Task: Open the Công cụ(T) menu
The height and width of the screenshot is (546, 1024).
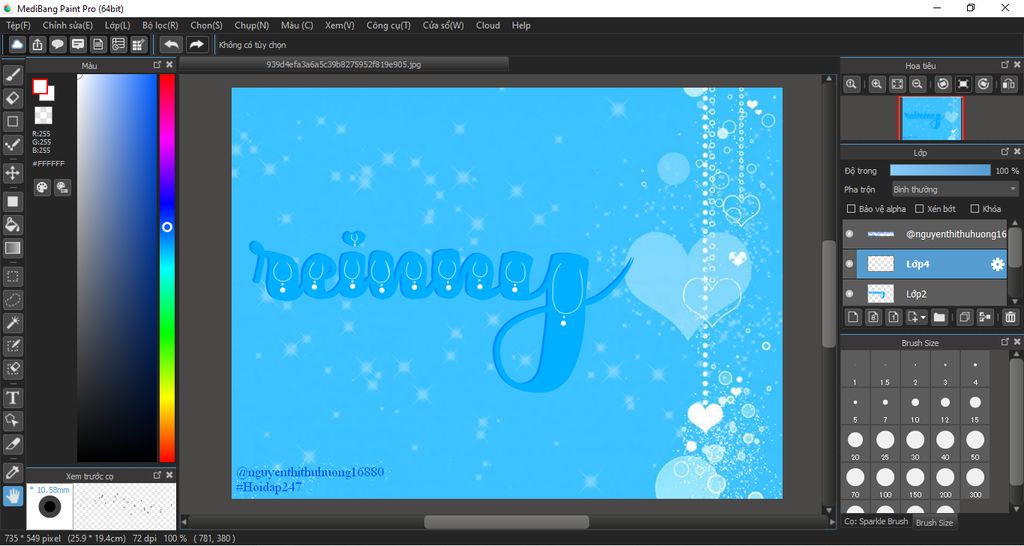Action: [x=389, y=25]
